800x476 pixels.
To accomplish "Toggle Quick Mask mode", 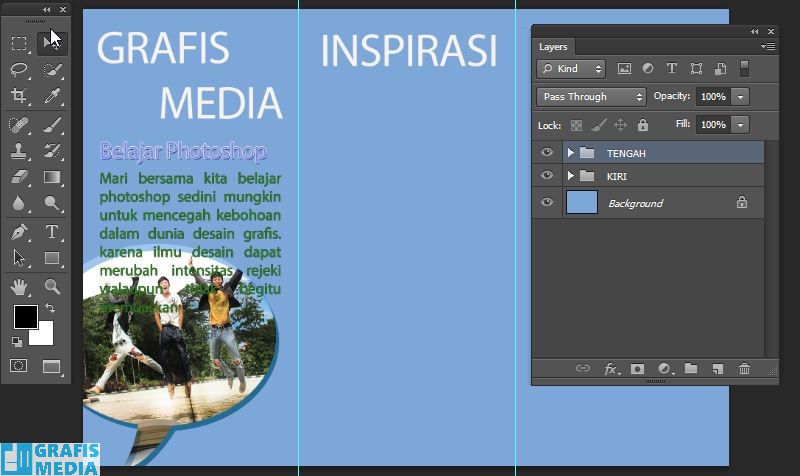I will pos(19,366).
